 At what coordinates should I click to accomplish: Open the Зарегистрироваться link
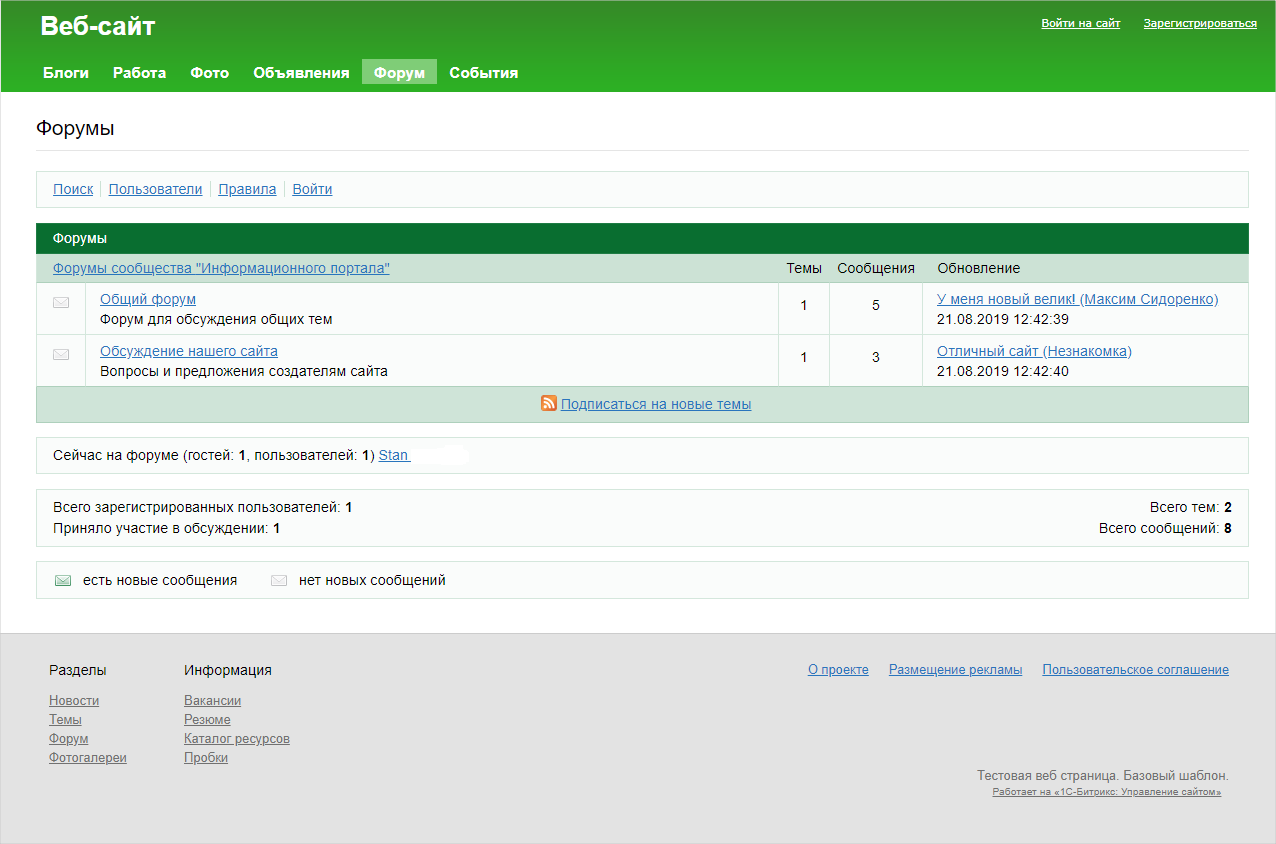click(1200, 23)
